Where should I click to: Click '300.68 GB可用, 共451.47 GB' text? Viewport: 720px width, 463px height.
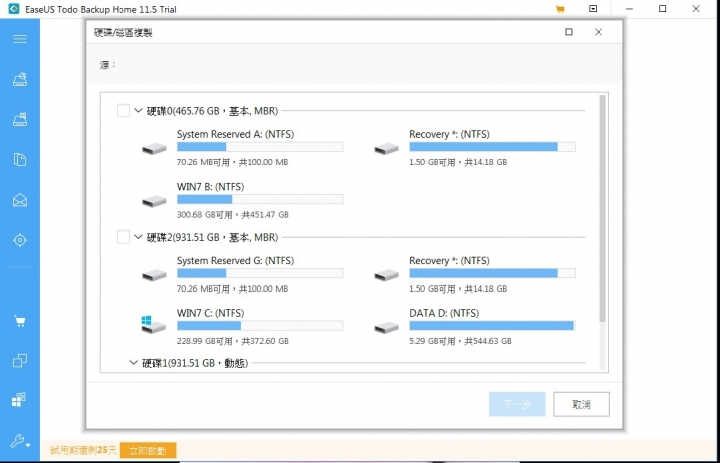click(233, 215)
